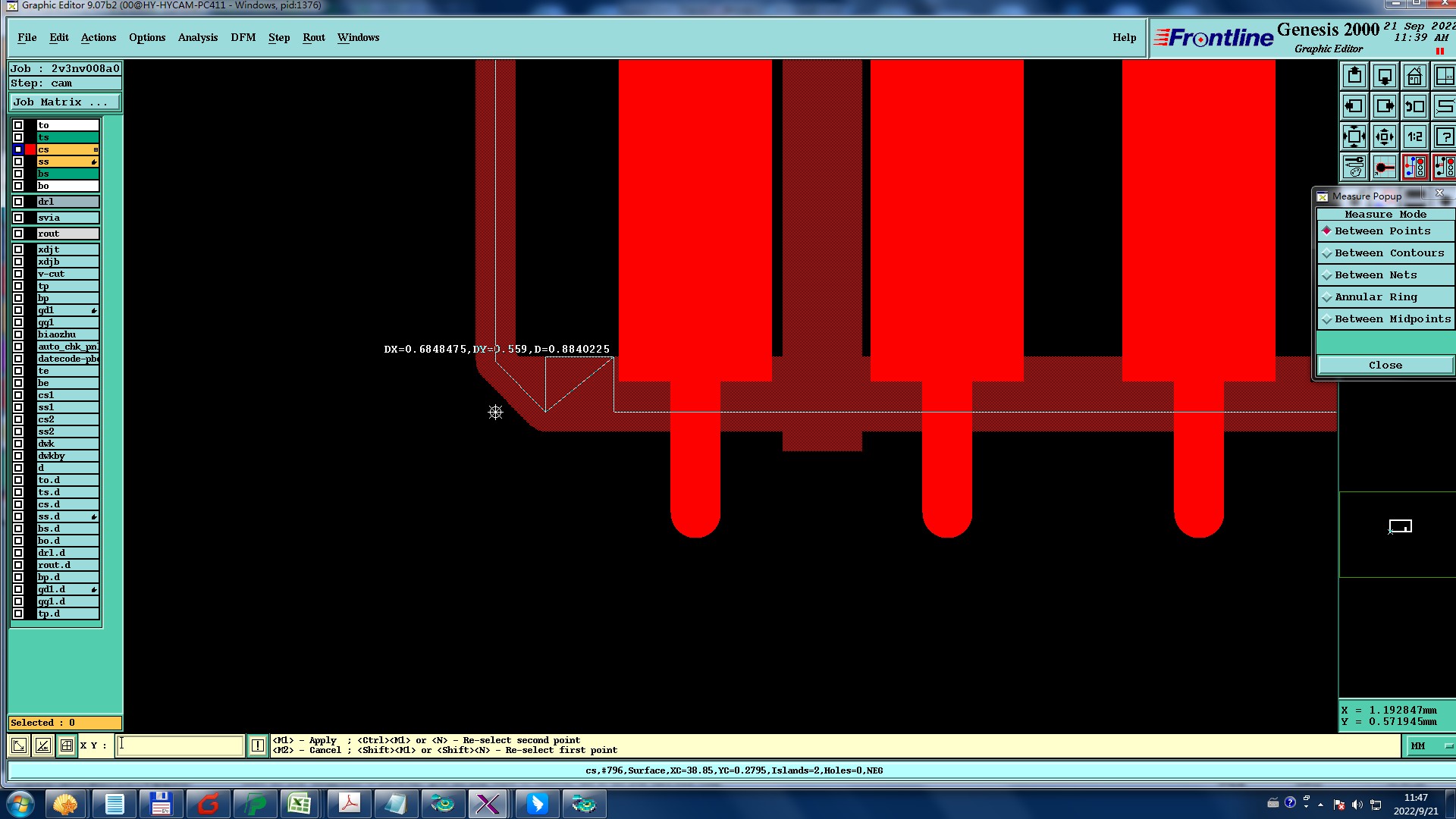Open the Analysis menu

point(197,38)
